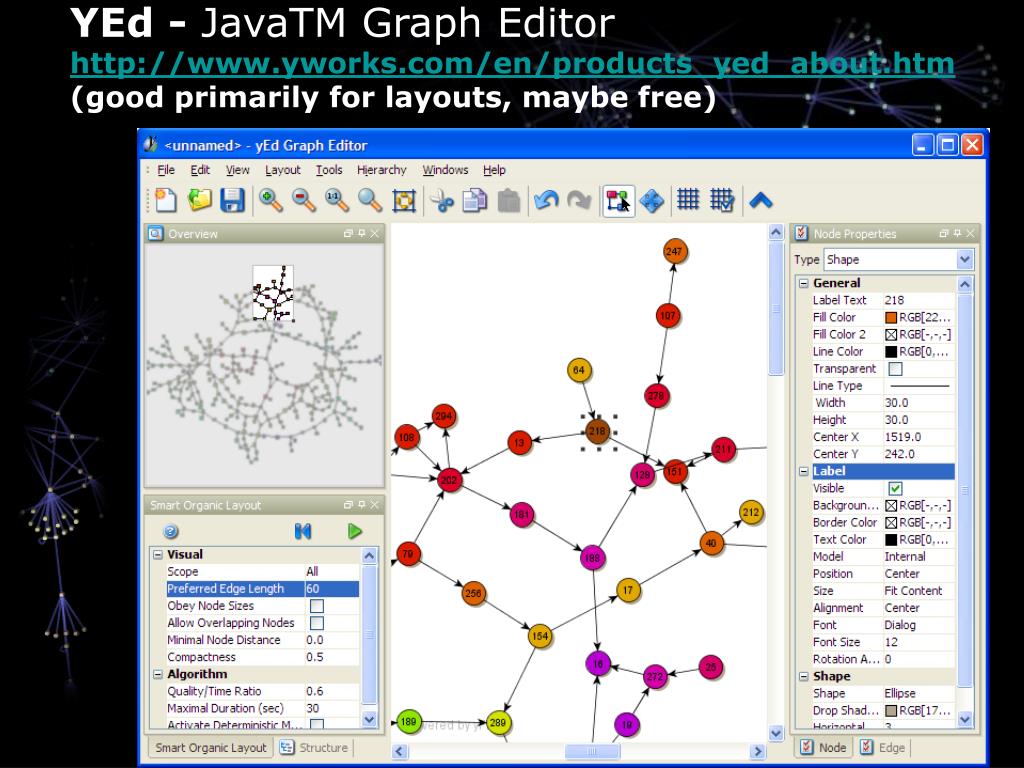
Task: Run layout with the green play icon
Action: pyautogui.click(x=355, y=532)
